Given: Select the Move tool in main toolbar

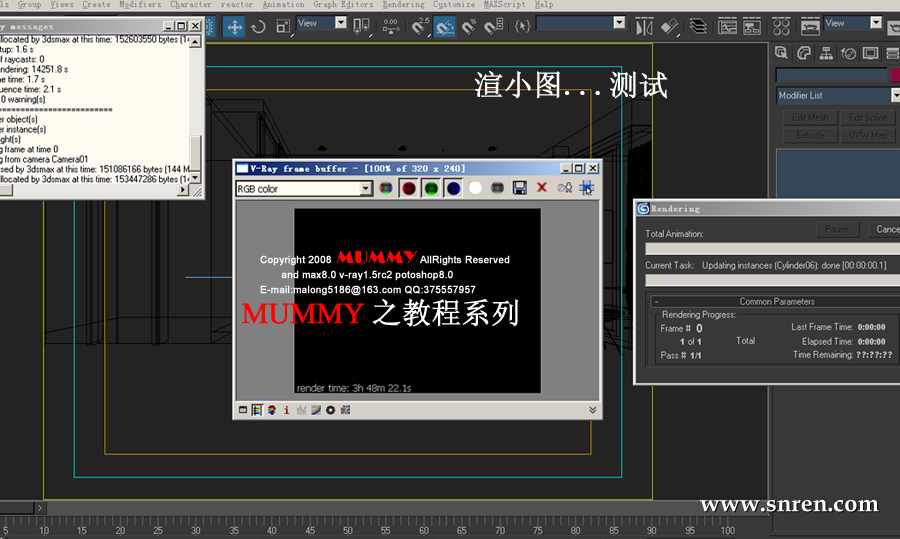Looking at the screenshot, I should coord(235,26).
